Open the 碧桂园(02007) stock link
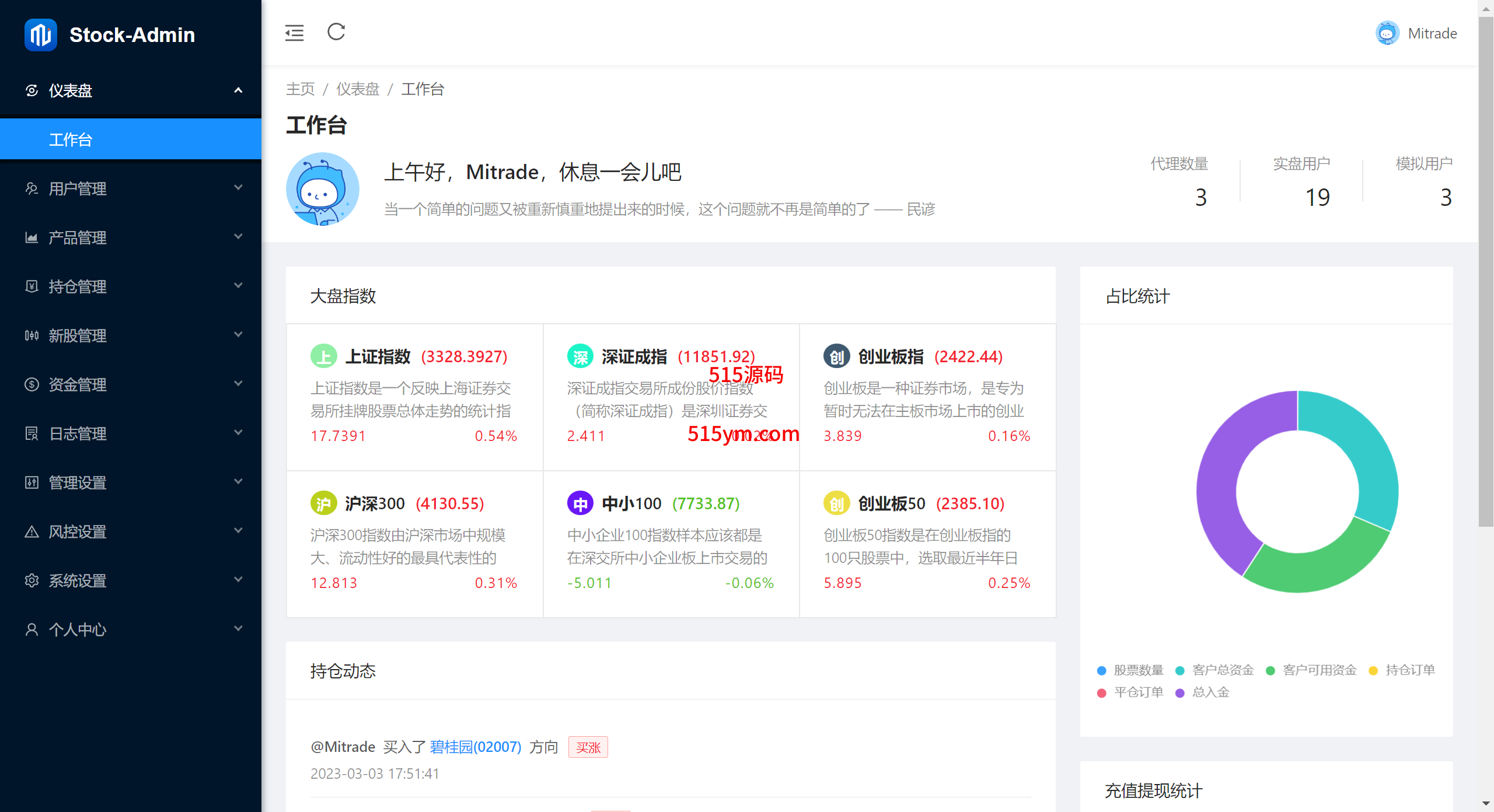 pyautogui.click(x=475, y=747)
